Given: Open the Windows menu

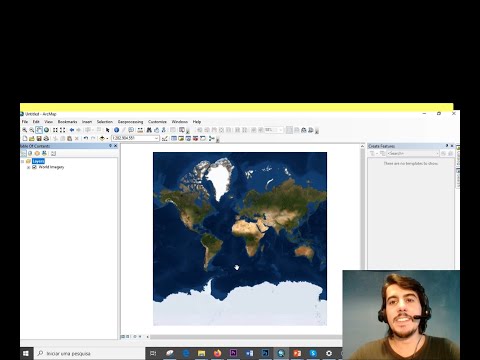Looking at the screenshot, I should (x=180, y=122).
